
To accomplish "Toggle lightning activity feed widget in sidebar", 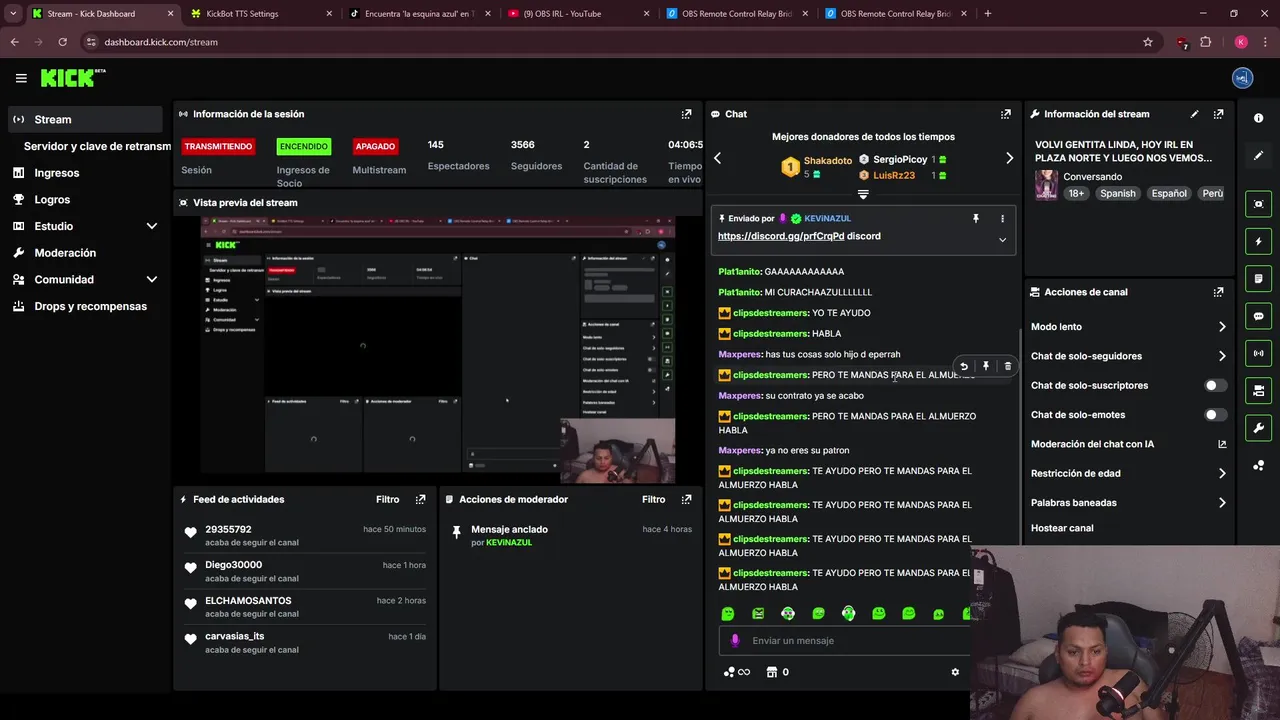I will (1258, 241).
